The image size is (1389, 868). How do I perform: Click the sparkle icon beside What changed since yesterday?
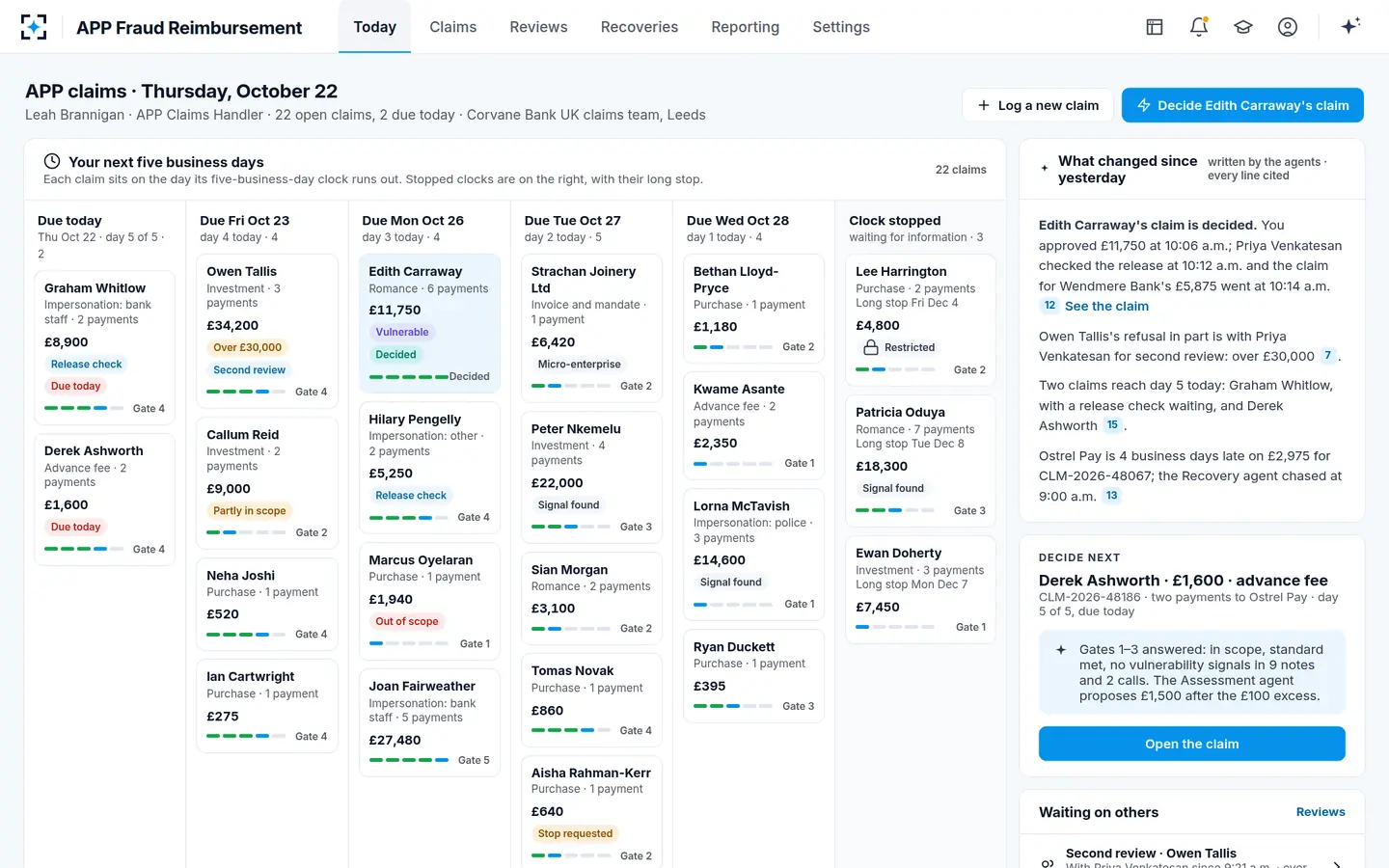(1045, 169)
